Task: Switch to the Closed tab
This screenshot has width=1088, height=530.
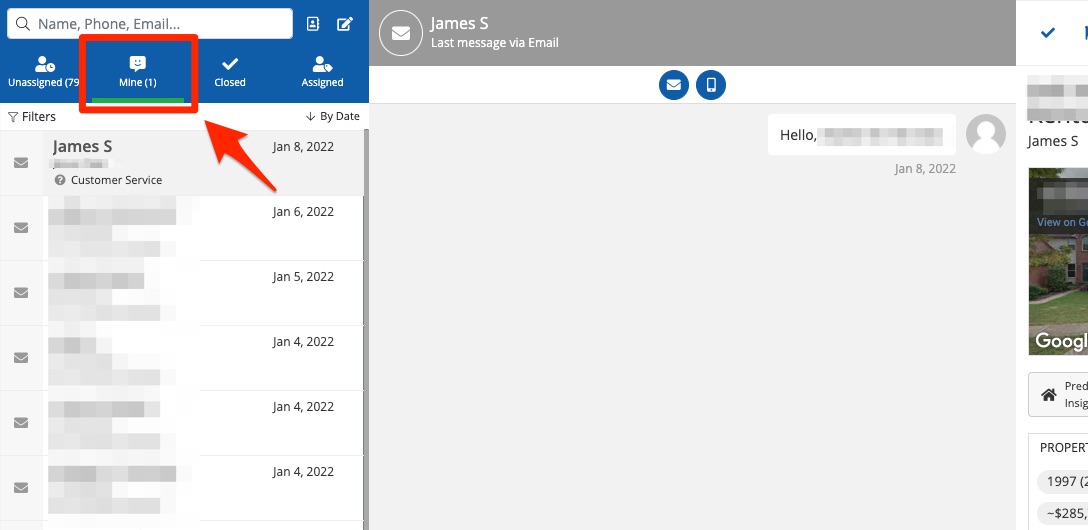Action: tap(230, 72)
